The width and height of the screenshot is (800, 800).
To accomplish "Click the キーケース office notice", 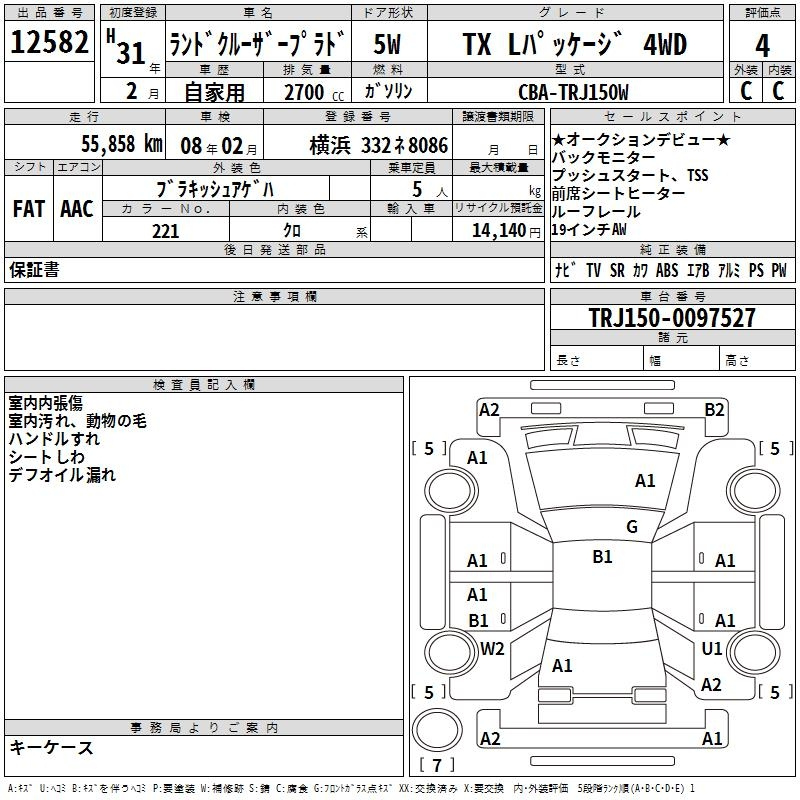I will coord(51,747).
